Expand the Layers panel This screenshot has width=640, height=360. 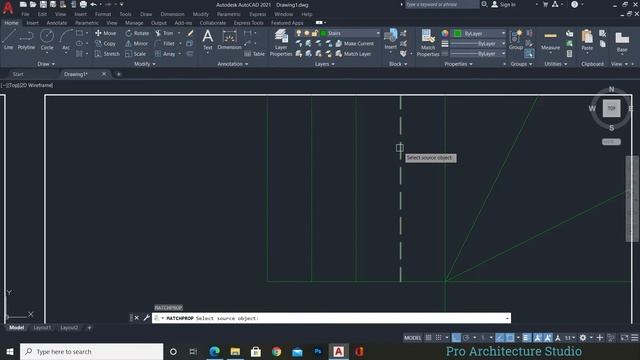324,64
